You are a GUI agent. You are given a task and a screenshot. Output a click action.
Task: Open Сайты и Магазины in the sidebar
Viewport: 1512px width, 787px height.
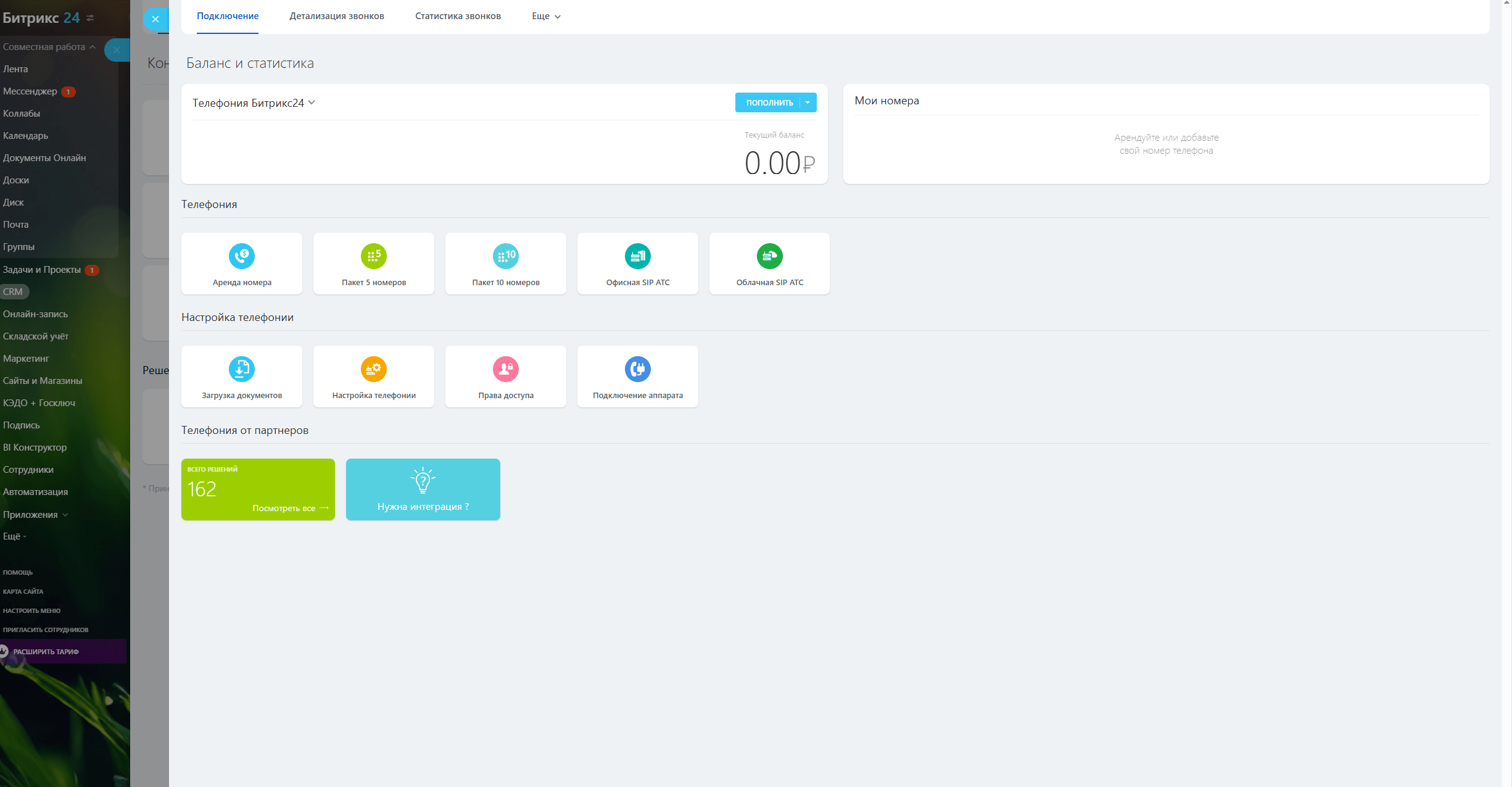[x=43, y=381]
